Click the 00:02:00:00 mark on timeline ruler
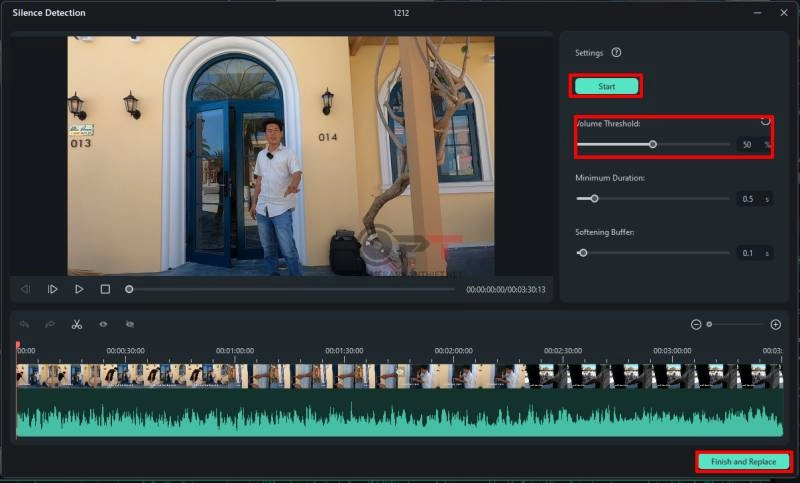The width and height of the screenshot is (800, 483). click(454, 351)
